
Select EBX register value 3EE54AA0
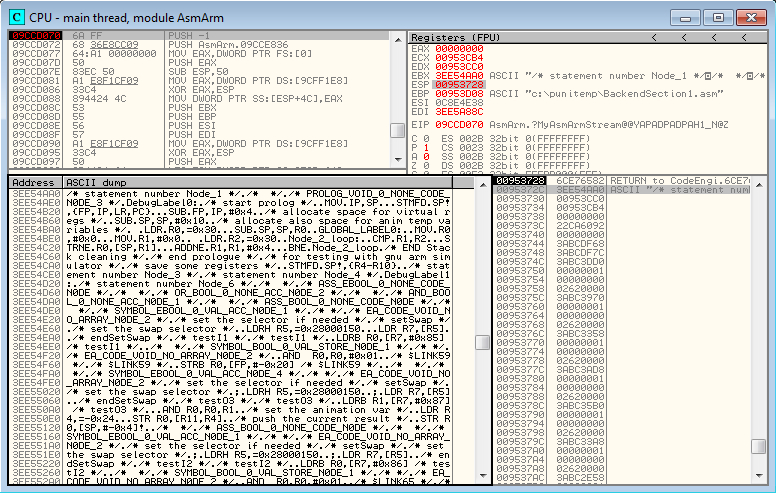(x=459, y=76)
